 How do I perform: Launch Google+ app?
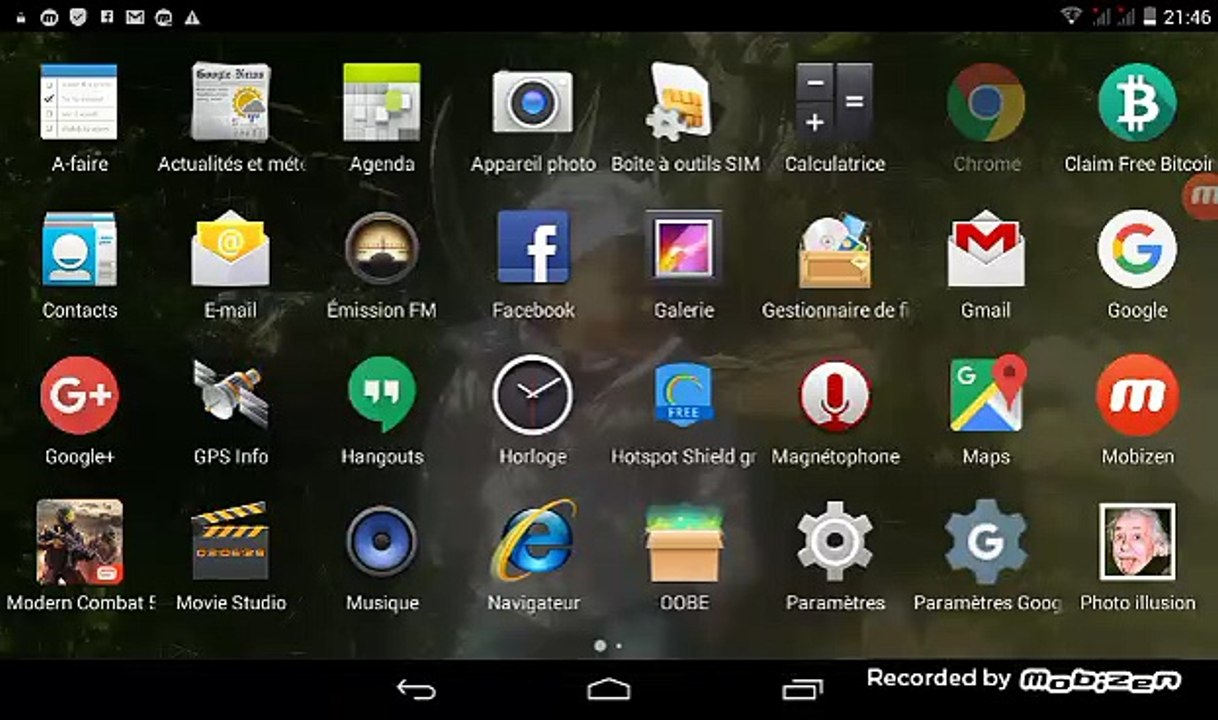coord(79,395)
